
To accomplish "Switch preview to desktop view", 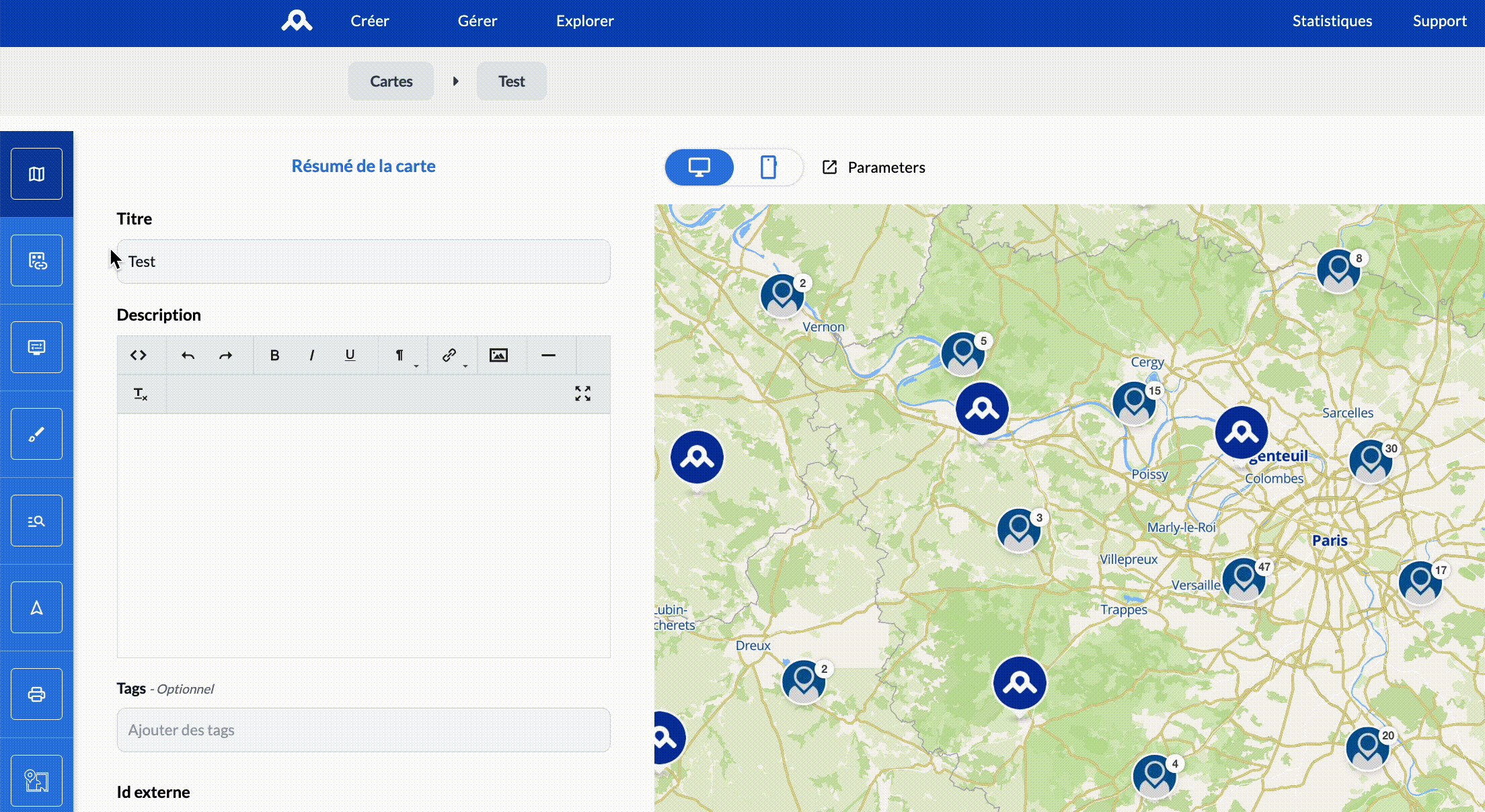I will [x=699, y=167].
